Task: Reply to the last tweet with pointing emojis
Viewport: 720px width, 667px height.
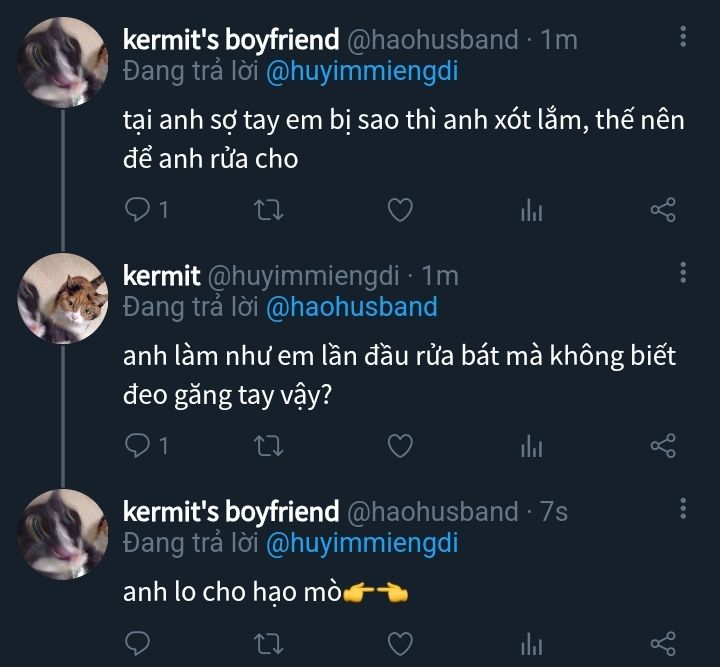Action: (x=139, y=641)
